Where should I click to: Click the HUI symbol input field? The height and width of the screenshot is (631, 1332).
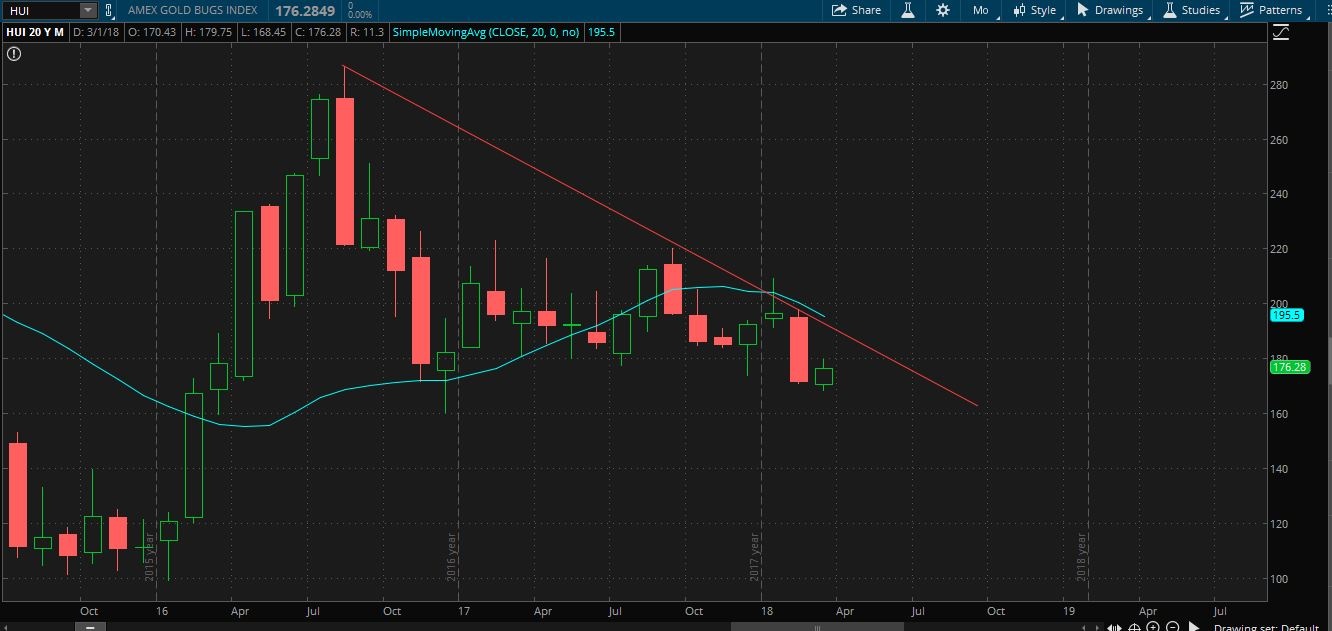[x=40, y=10]
